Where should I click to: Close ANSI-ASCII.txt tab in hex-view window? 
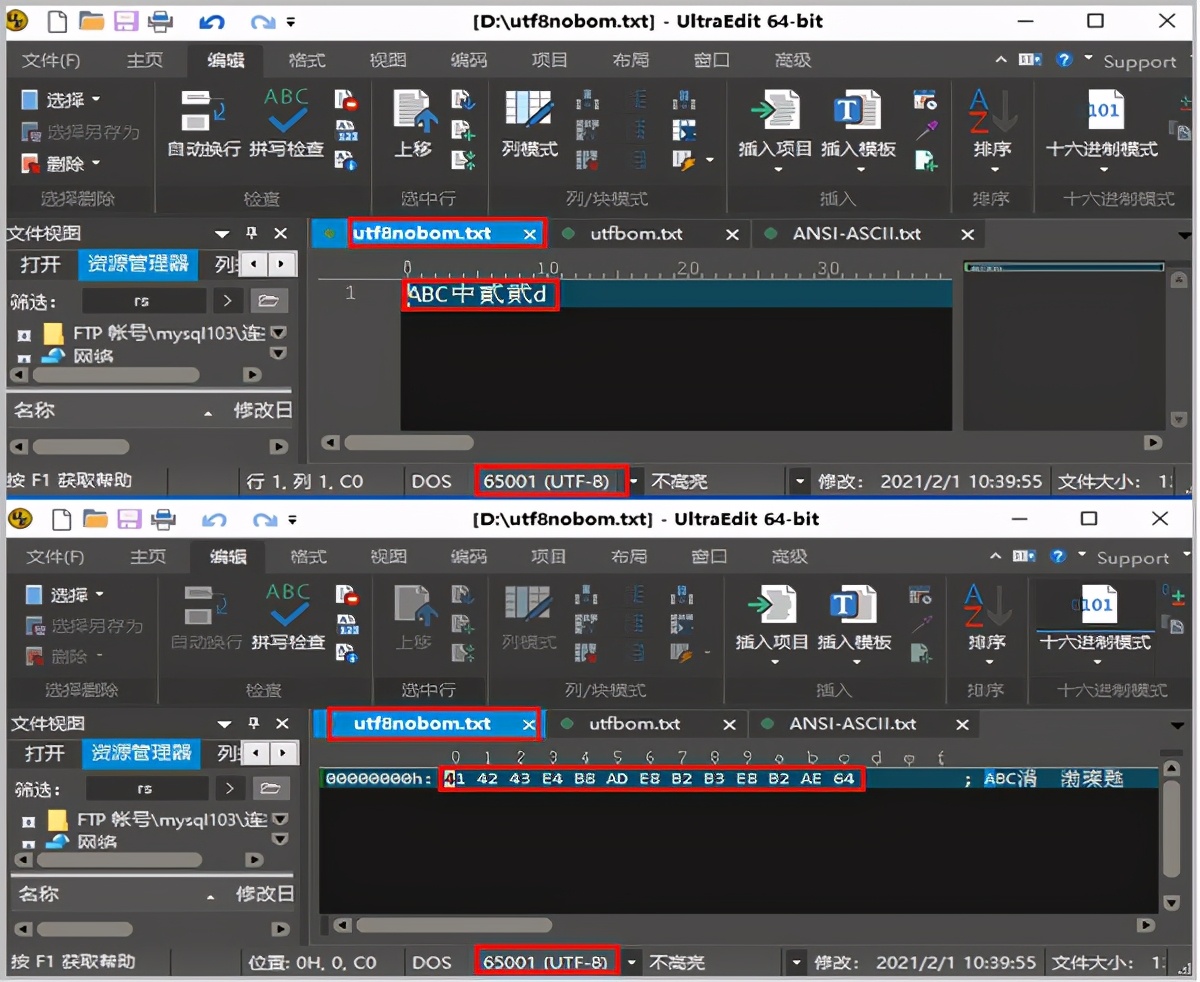coord(962,724)
